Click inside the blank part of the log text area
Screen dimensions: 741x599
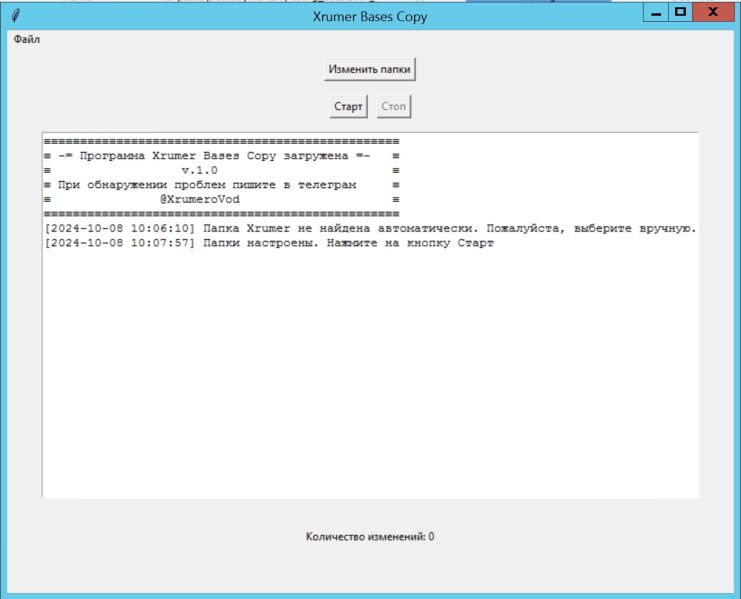[370, 373]
